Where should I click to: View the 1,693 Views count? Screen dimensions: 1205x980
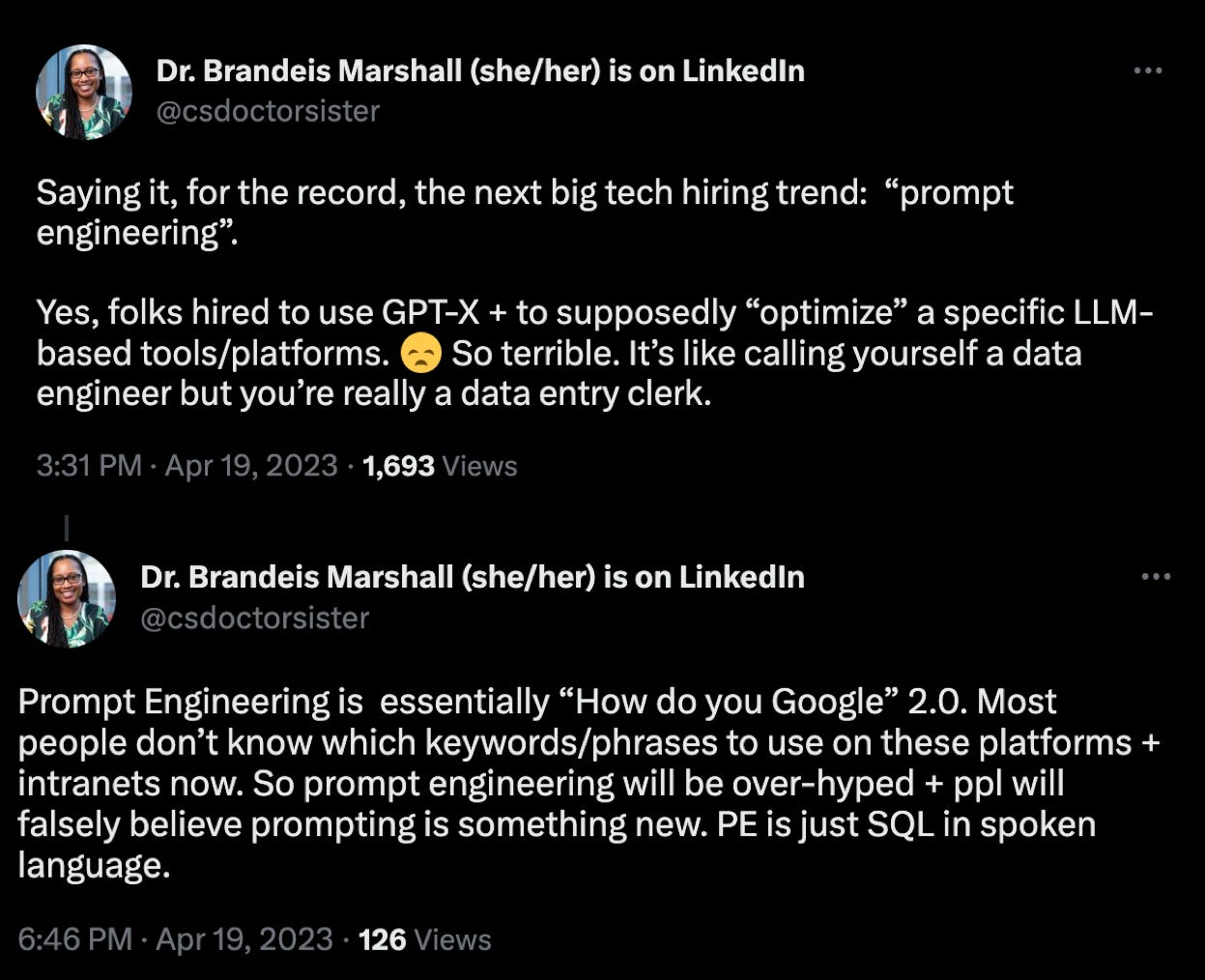point(440,466)
